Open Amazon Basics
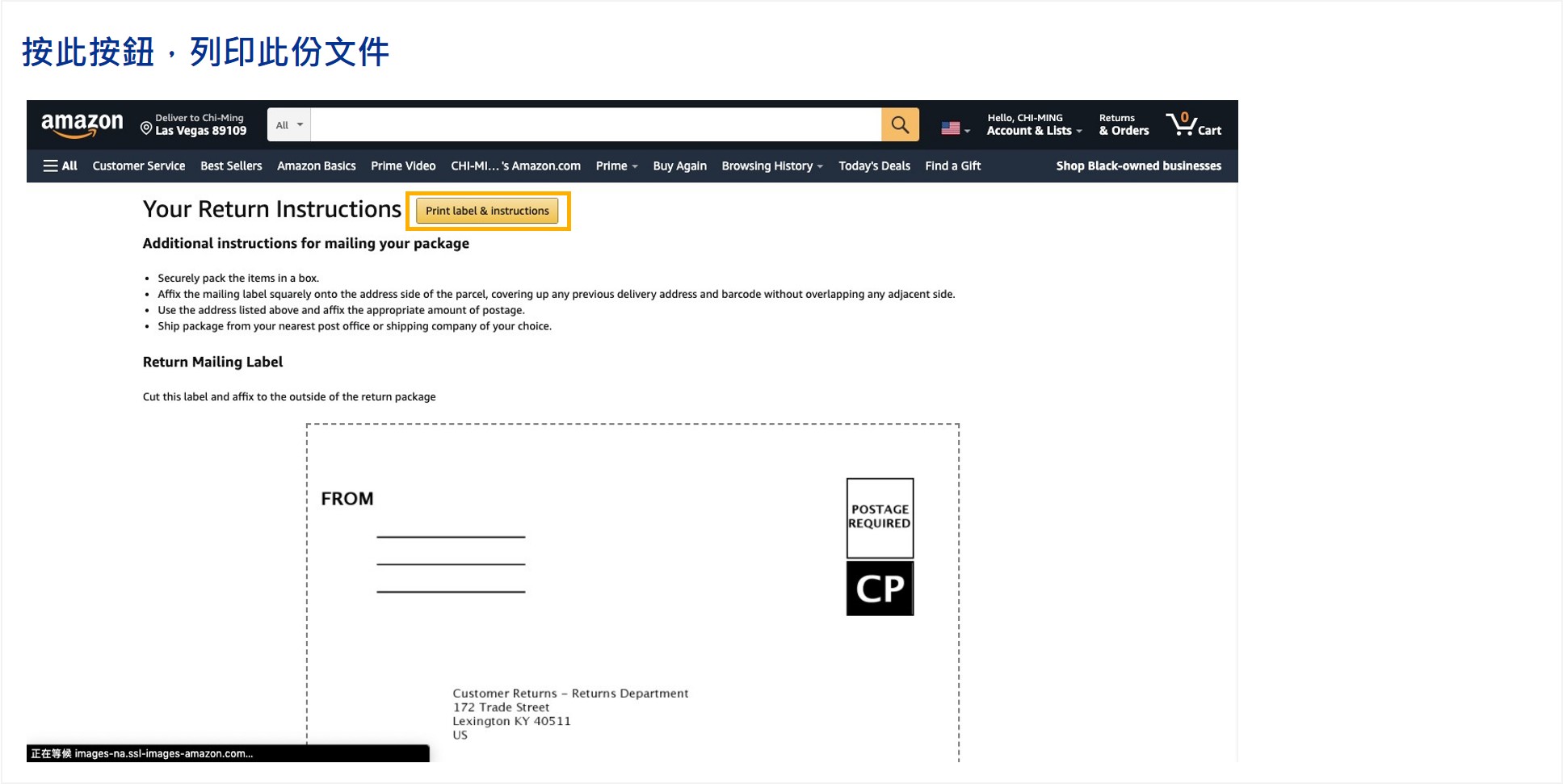Screen dimensions: 1563x784 click(317, 166)
